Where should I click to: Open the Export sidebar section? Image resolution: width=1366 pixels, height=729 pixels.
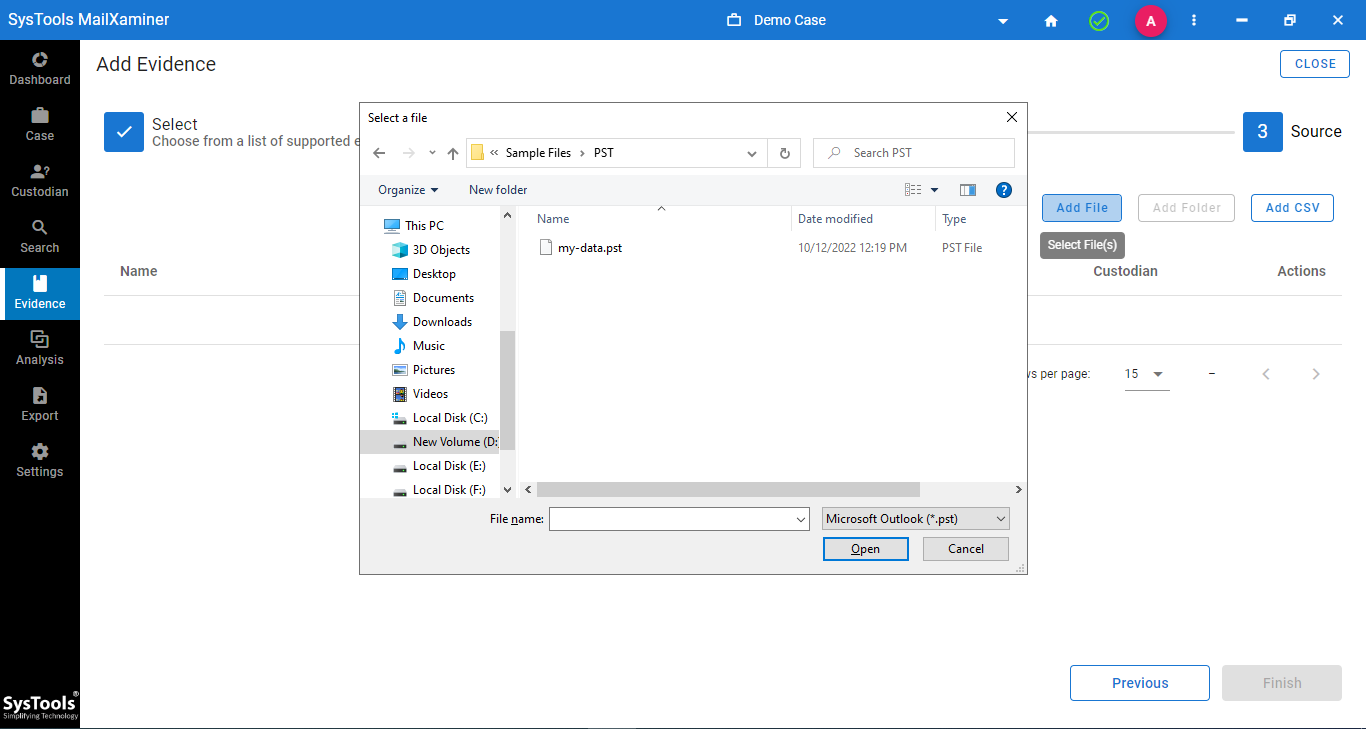coord(40,404)
